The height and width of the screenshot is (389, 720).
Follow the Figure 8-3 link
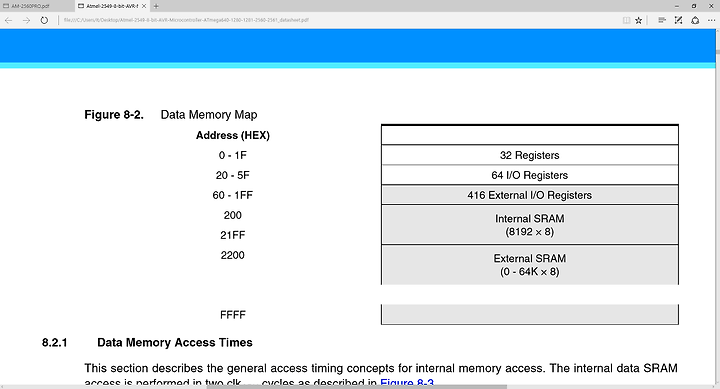click(x=407, y=382)
